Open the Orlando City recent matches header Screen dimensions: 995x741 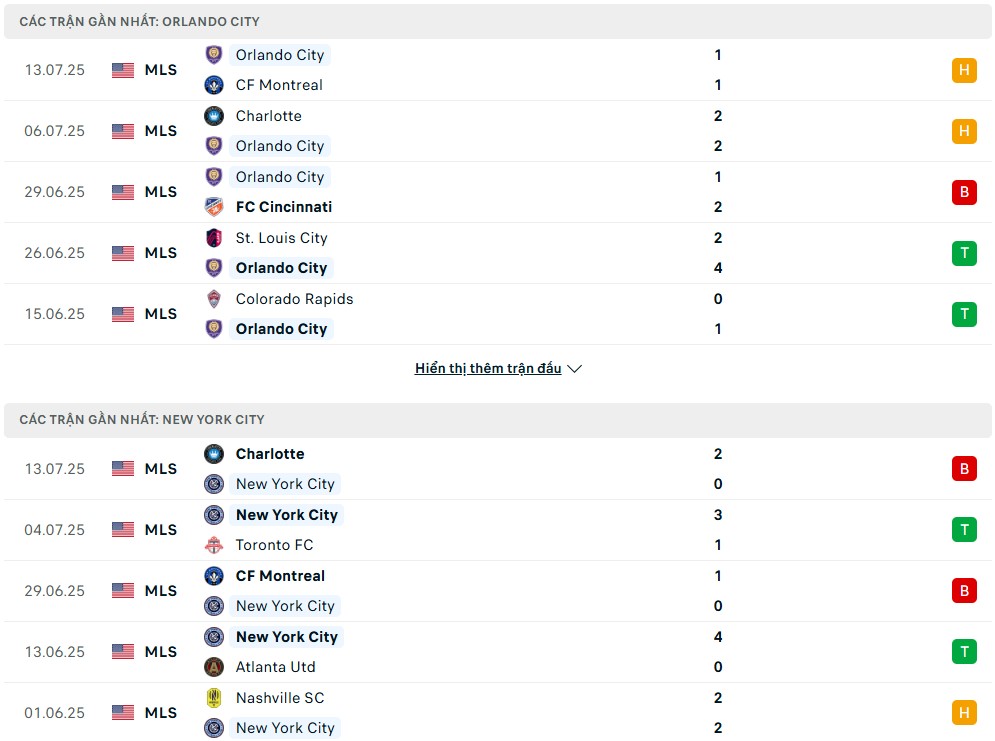tap(498, 22)
